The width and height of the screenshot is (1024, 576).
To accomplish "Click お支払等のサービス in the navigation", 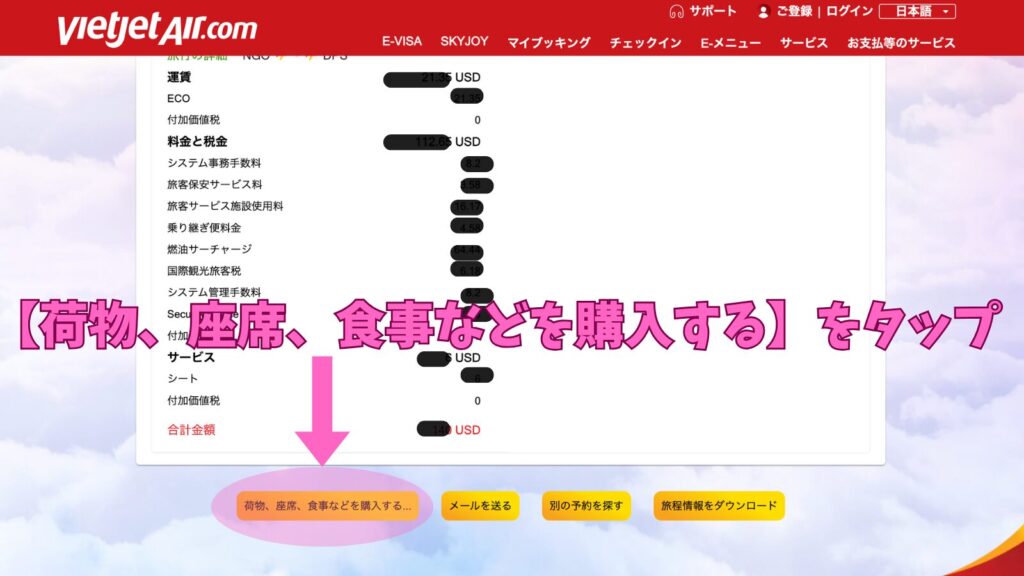I will pos(900,43).
